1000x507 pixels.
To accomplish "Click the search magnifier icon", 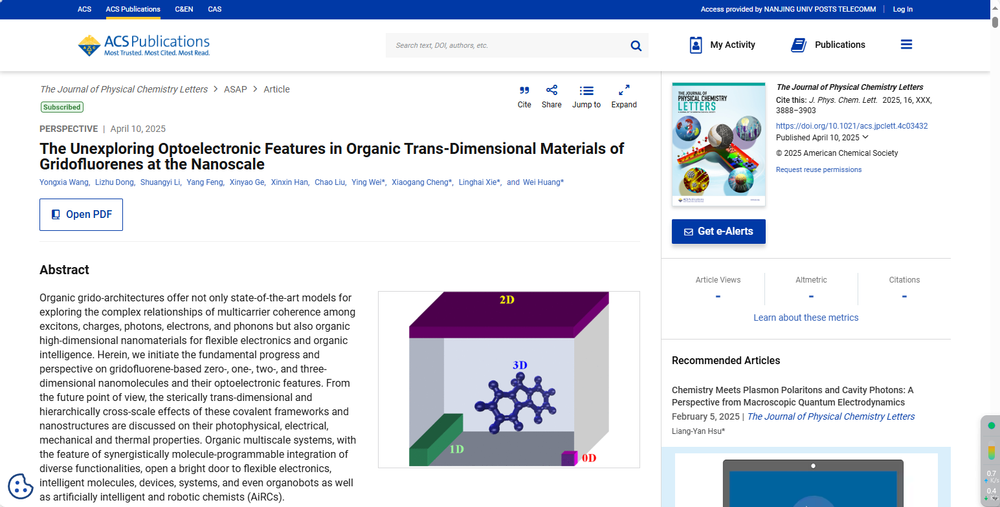I will pyautogui.click(x=636, y=45).
